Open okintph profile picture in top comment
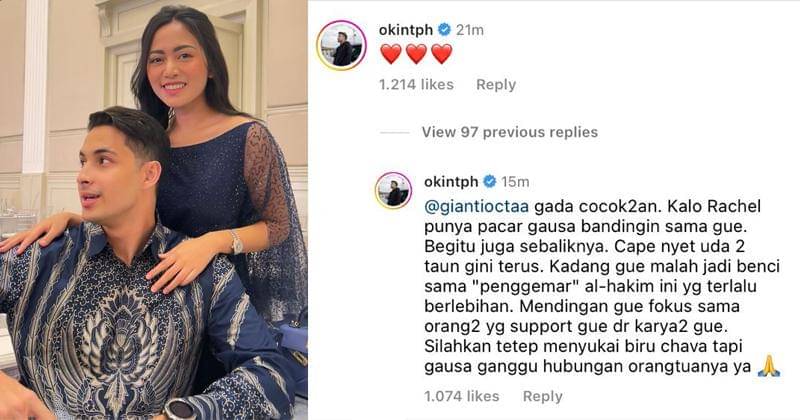 [341, 45]
